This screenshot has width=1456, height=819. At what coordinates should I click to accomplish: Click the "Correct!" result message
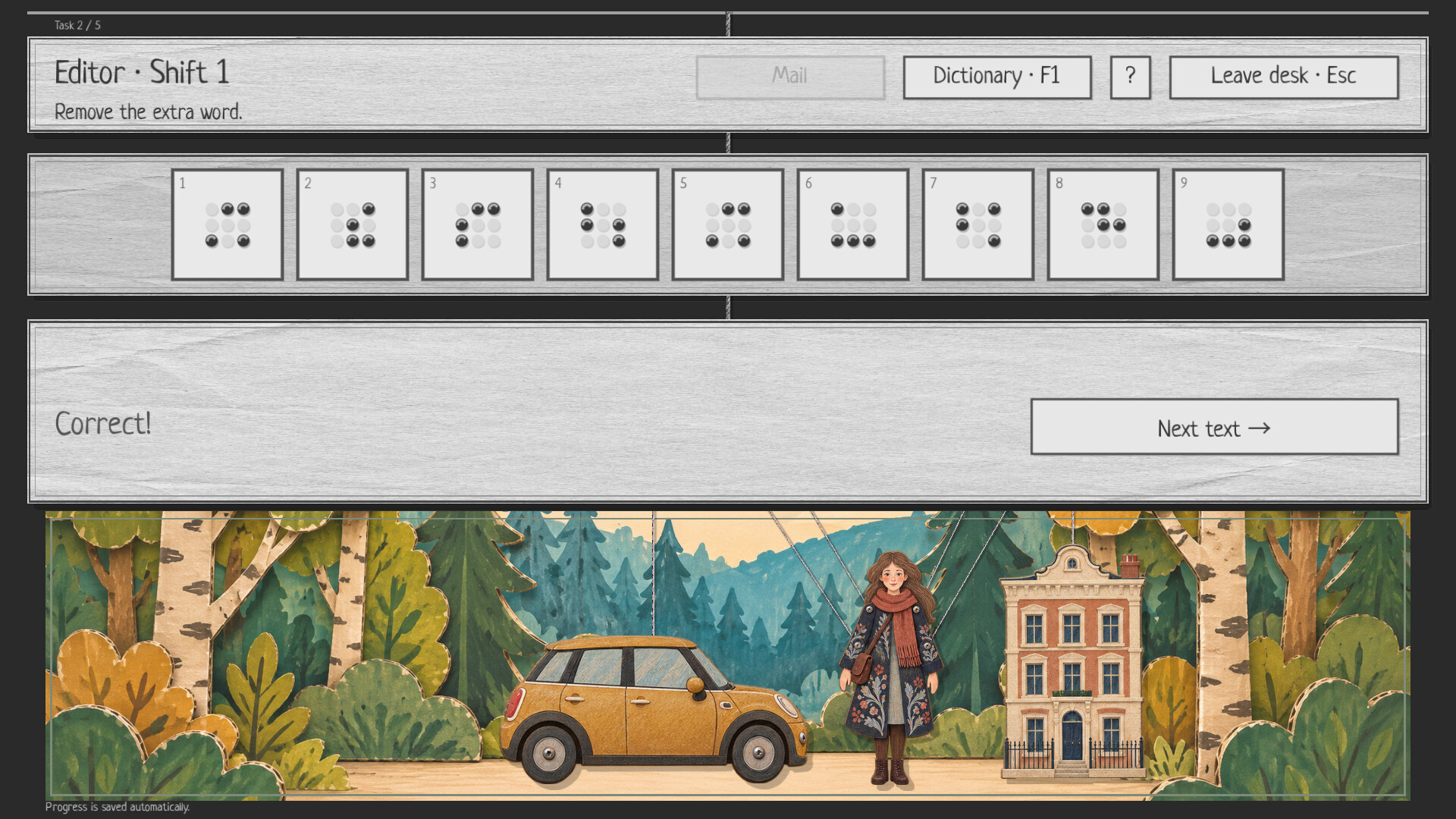pyautogui.click(x=103, y=423)
